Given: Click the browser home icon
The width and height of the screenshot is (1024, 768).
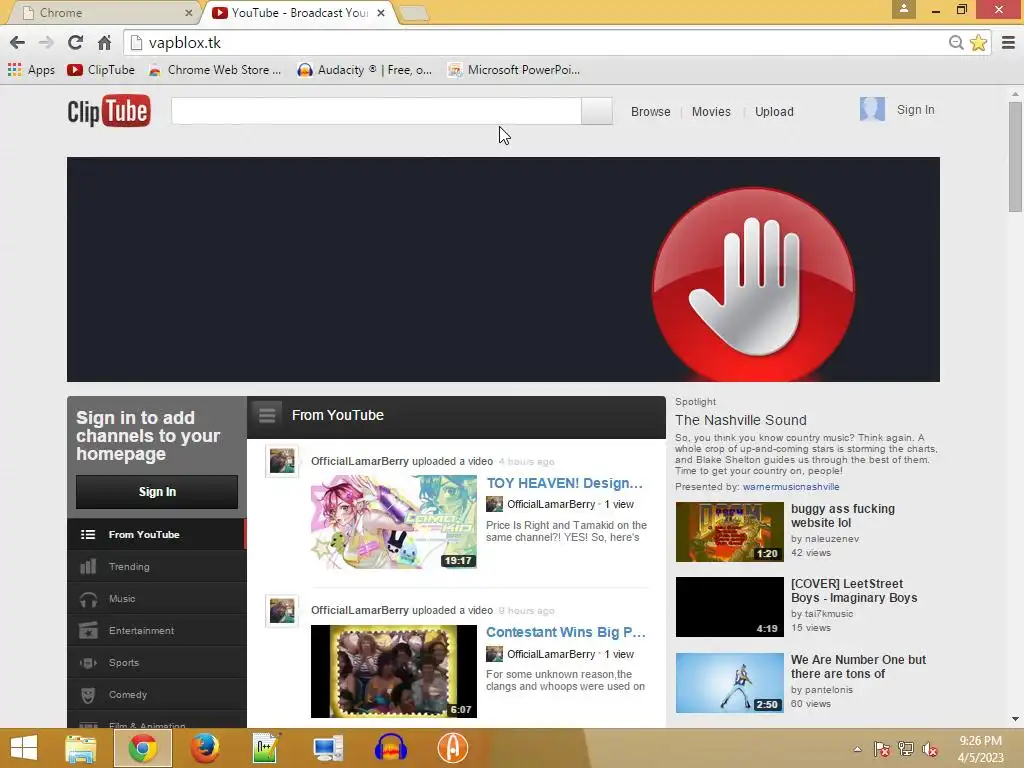Looking at the screenshot, I should (x=104, y=42).
